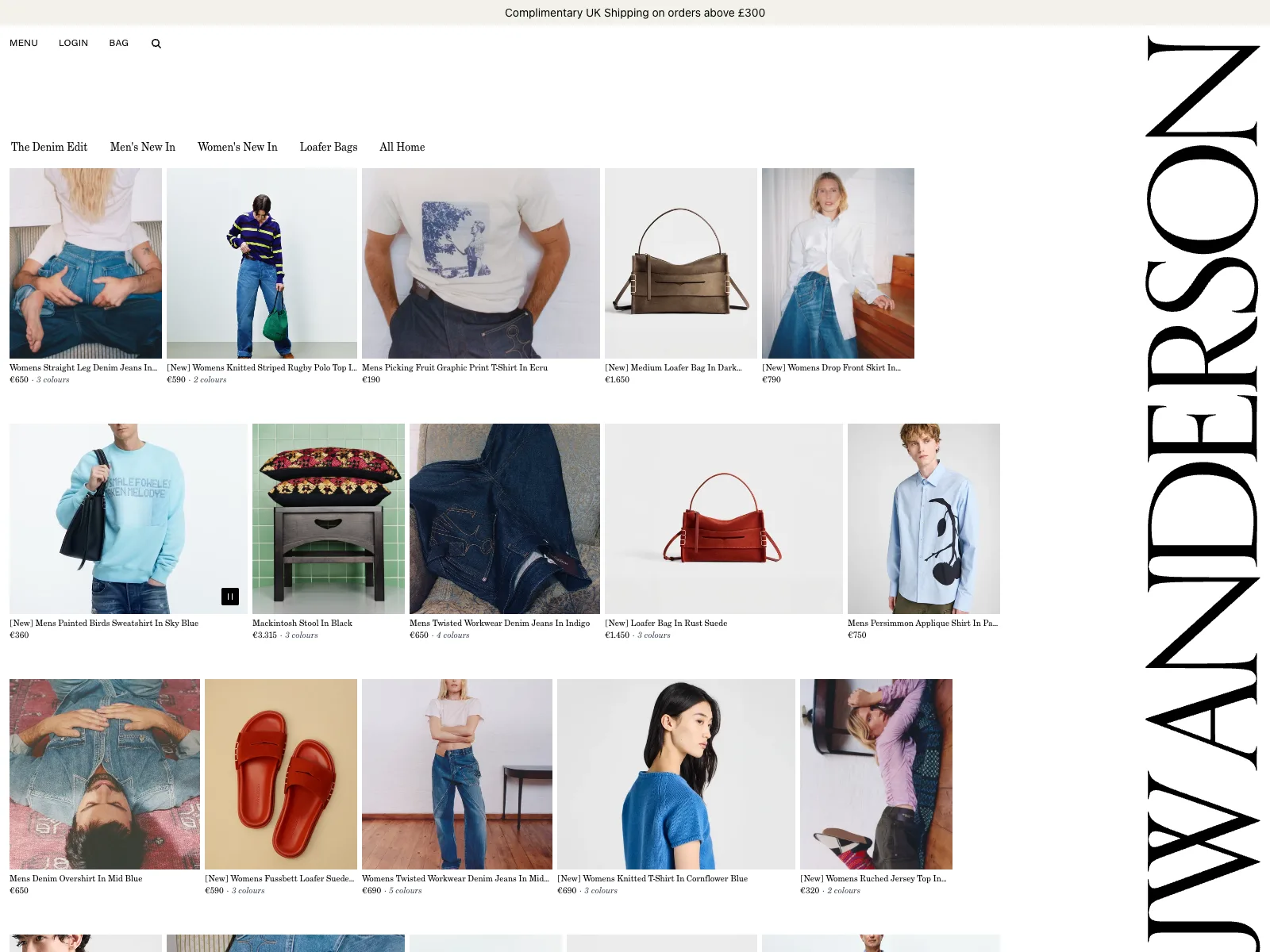This screenshot has height=952, width=1270.
Task: Click '[New] Womens Knitted T-Shirt In Cornflower Blue' title
Action: coord(652,878)
